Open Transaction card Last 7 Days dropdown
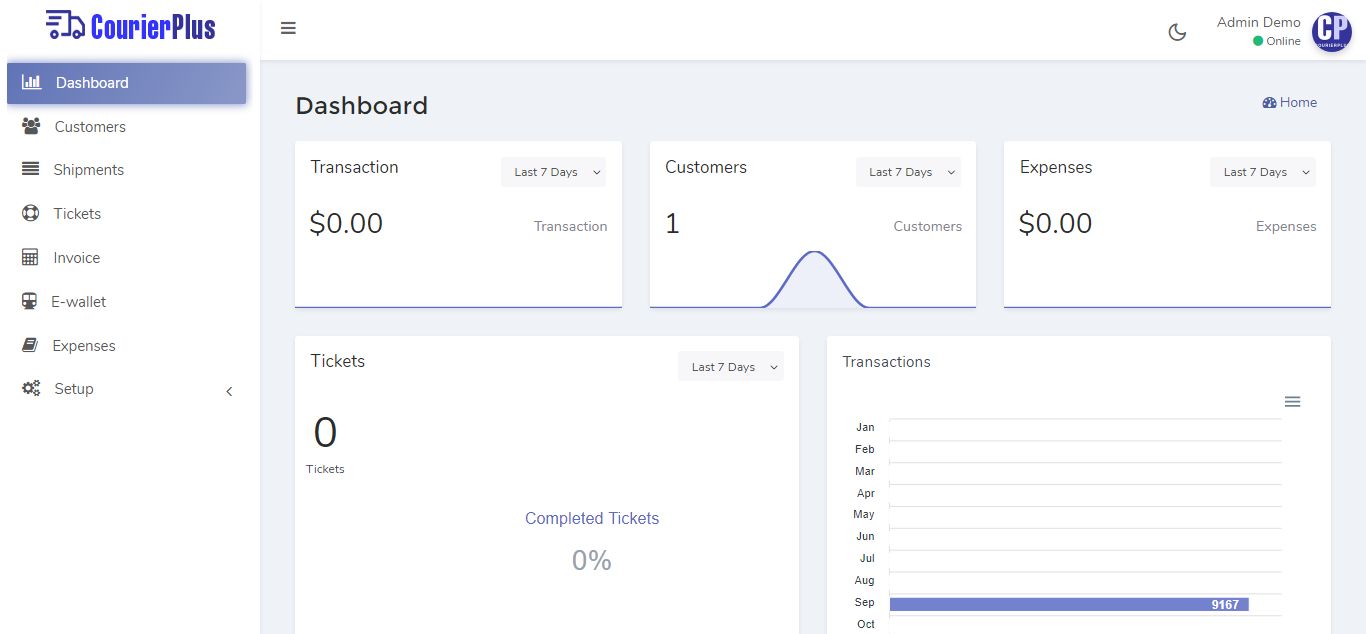The image size is (1366, 634). (x=553, y=172)
